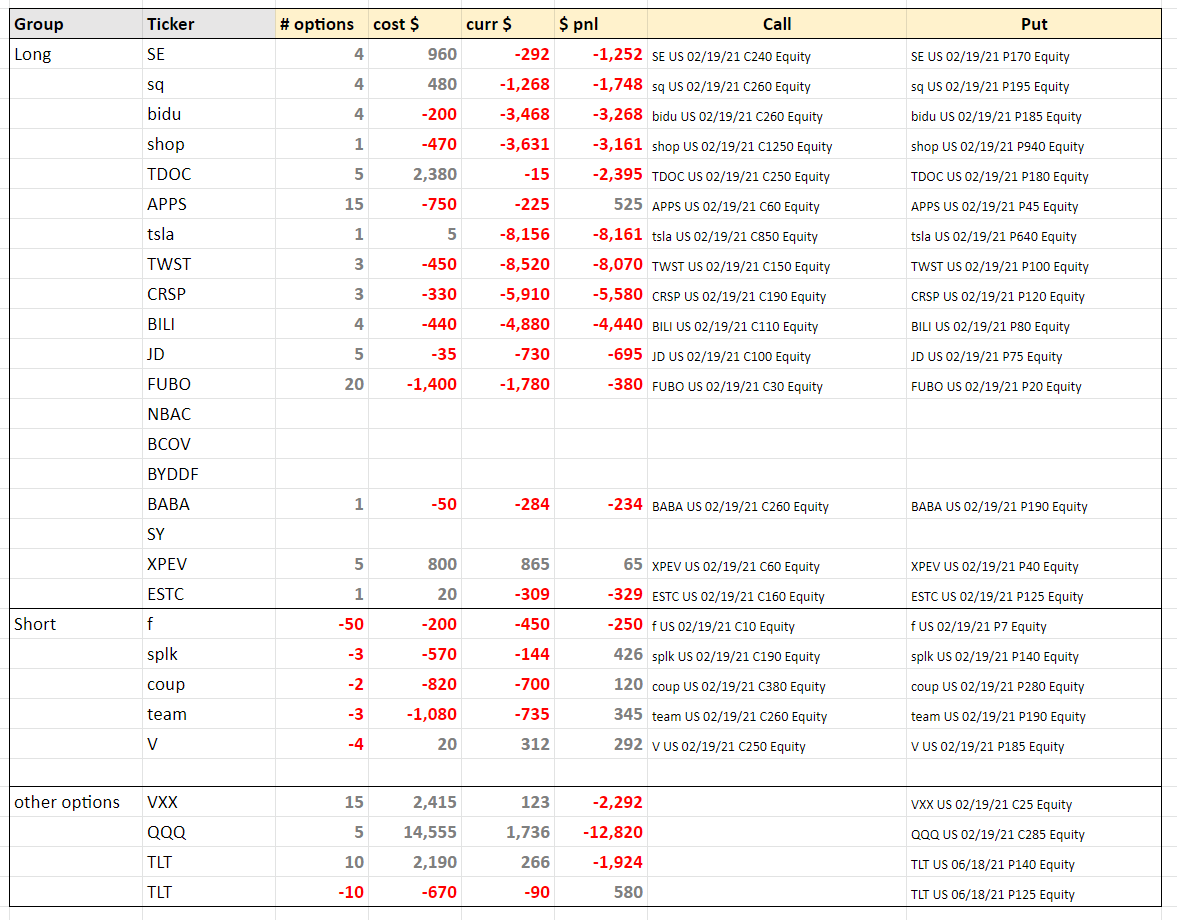
Task: Click 'BABA US 02/19/21 C260 Equity' call cell
Action: (x=777, y=504)
